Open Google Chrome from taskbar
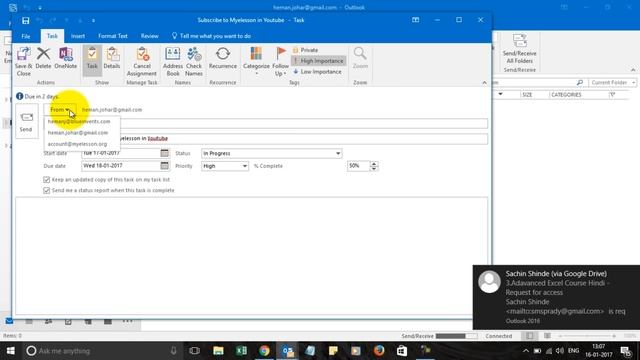Viewport: 640px width, 360px height. (x=264, y=351)
